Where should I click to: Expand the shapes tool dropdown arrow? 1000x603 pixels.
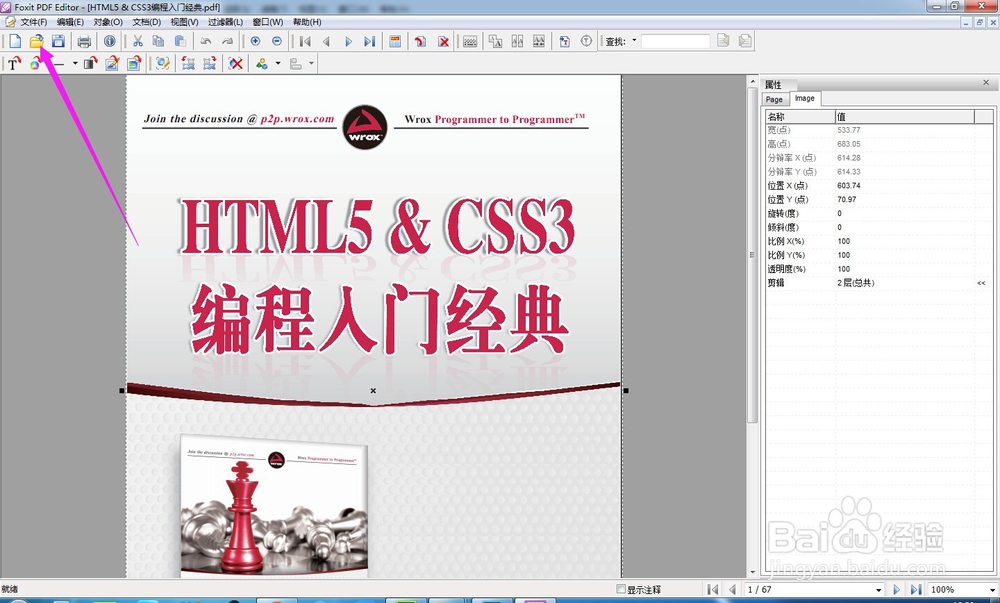[x=277, y=63]
